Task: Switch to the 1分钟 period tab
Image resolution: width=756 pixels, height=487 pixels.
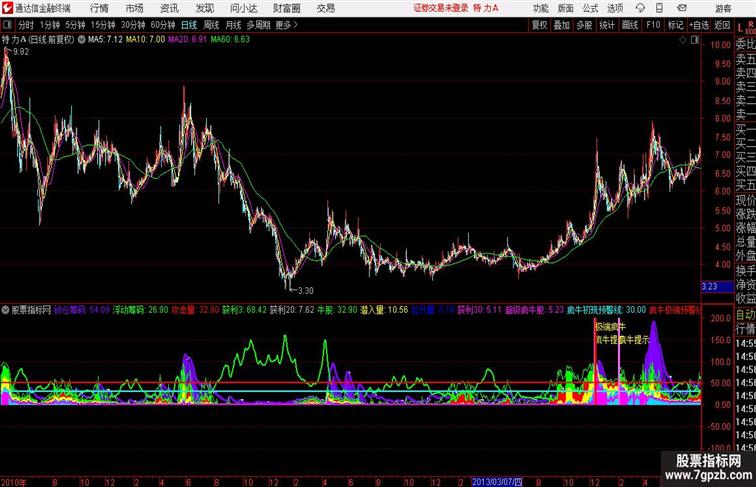Action: pyautogui.click(x=50, y=25)
